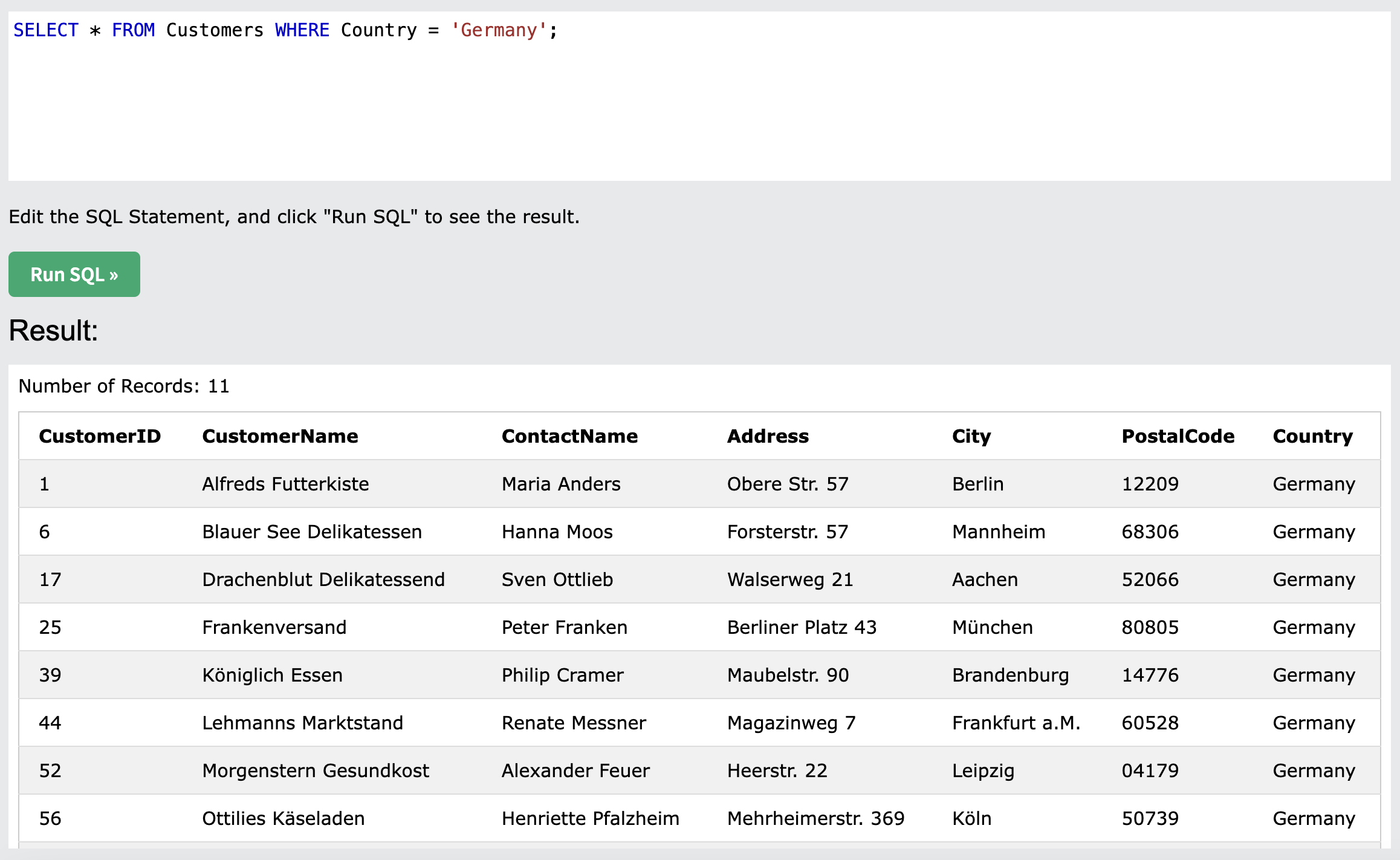Viewport: 1400px width, 860px height.
Task: Click the PostalCode column header
Action: pos(1178,436)
